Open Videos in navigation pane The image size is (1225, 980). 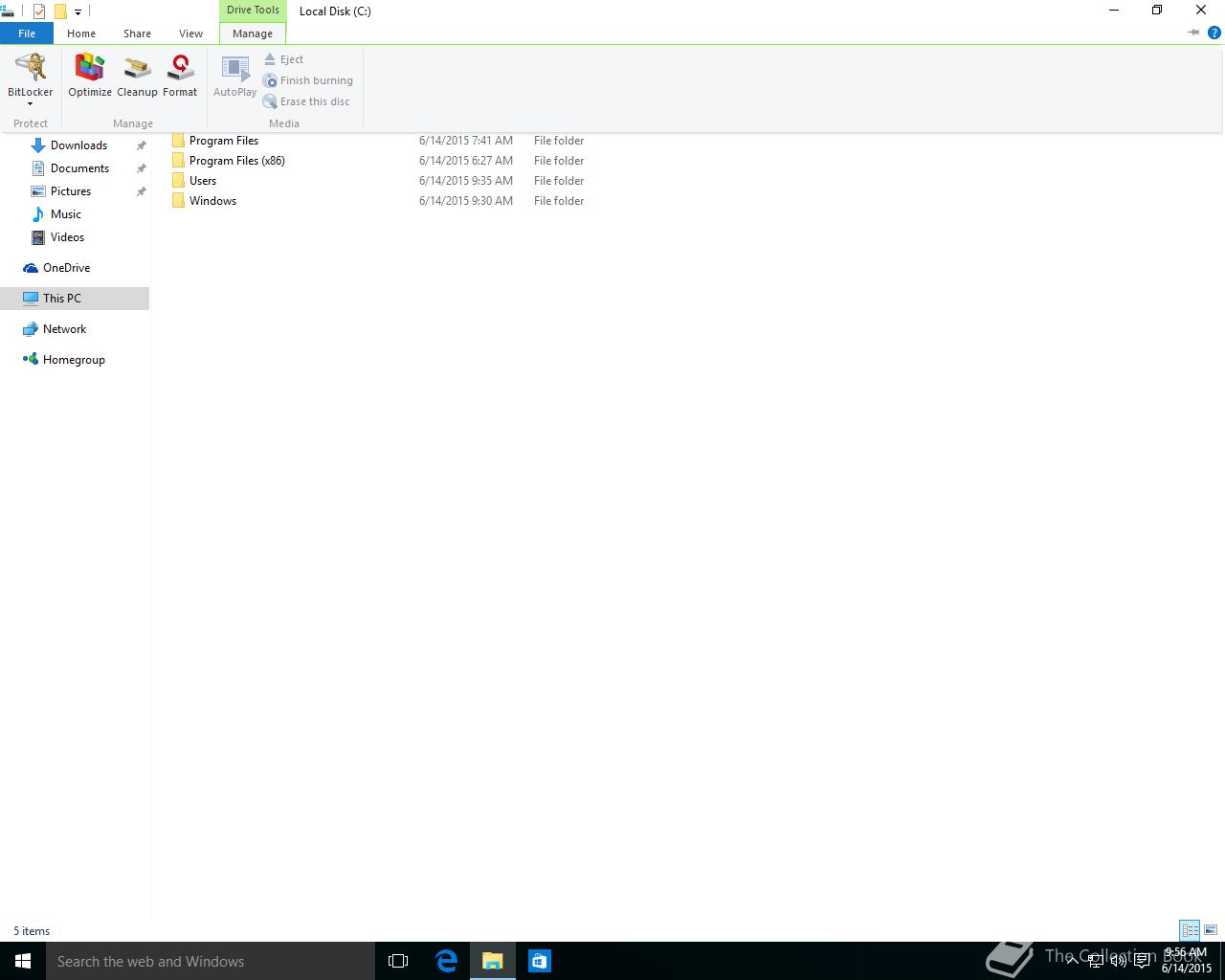[67, 237]
